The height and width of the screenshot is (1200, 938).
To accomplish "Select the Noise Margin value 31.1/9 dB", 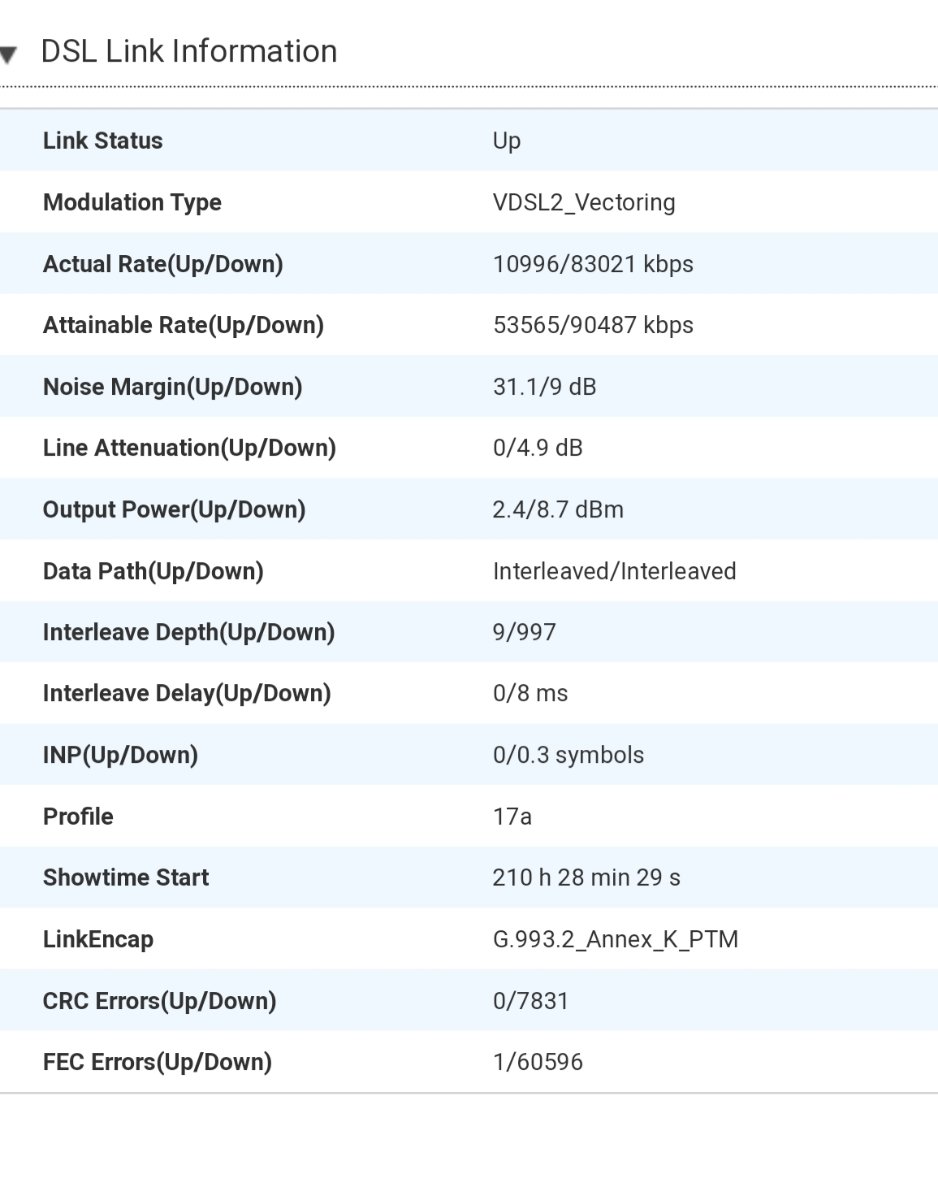I will (x=544, y=387).
